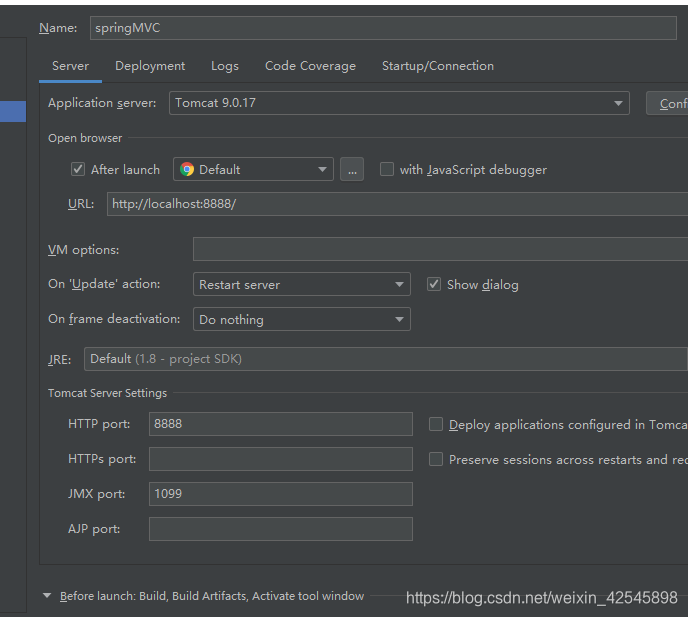Open the Startup/Connection tab
Viewport: 688px width, 617px height.
tap(438, 66)
